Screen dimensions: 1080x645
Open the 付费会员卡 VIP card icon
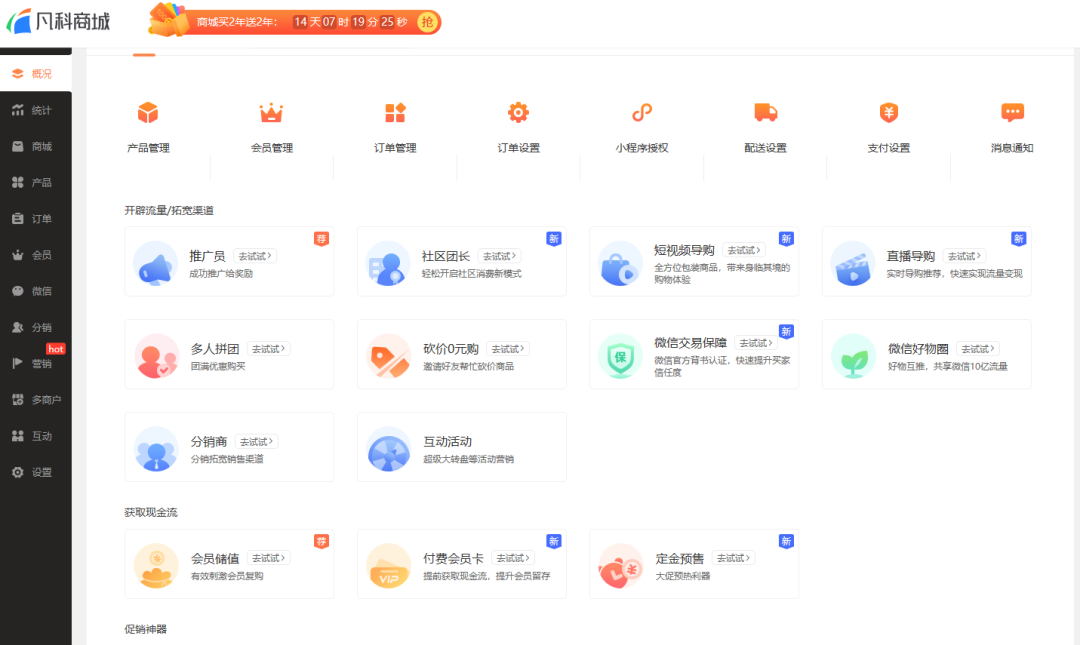coord(388,568)
